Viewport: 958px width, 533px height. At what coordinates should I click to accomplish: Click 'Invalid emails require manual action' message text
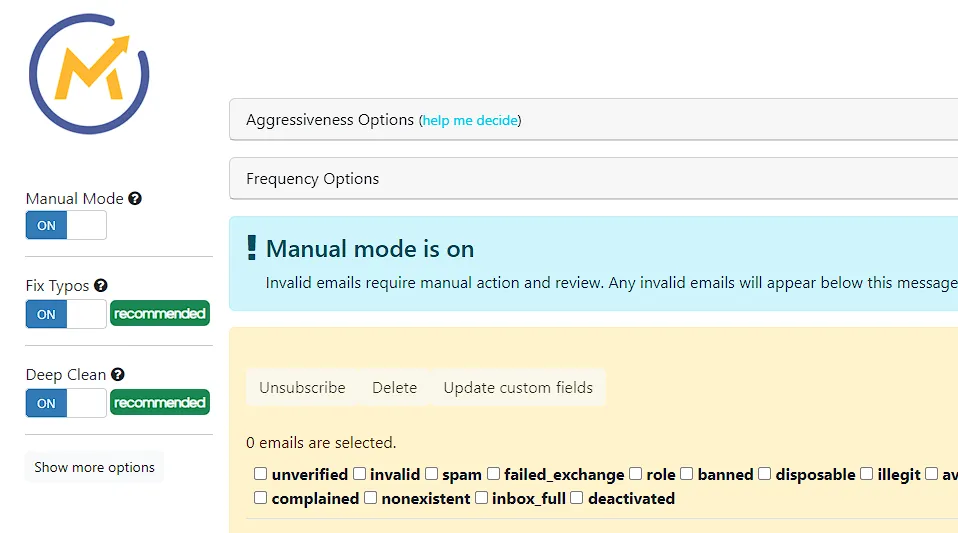pyautogui.click(x=611, y=283)
